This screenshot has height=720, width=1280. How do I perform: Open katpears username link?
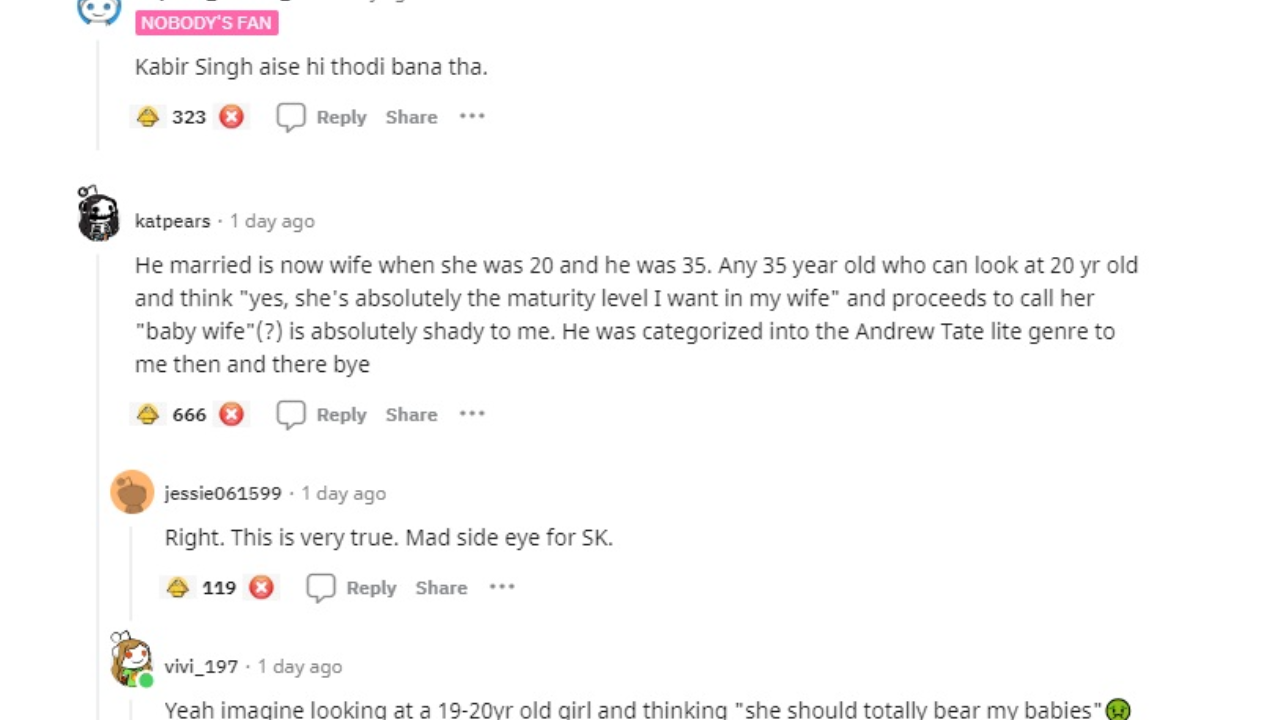(172, 221)
